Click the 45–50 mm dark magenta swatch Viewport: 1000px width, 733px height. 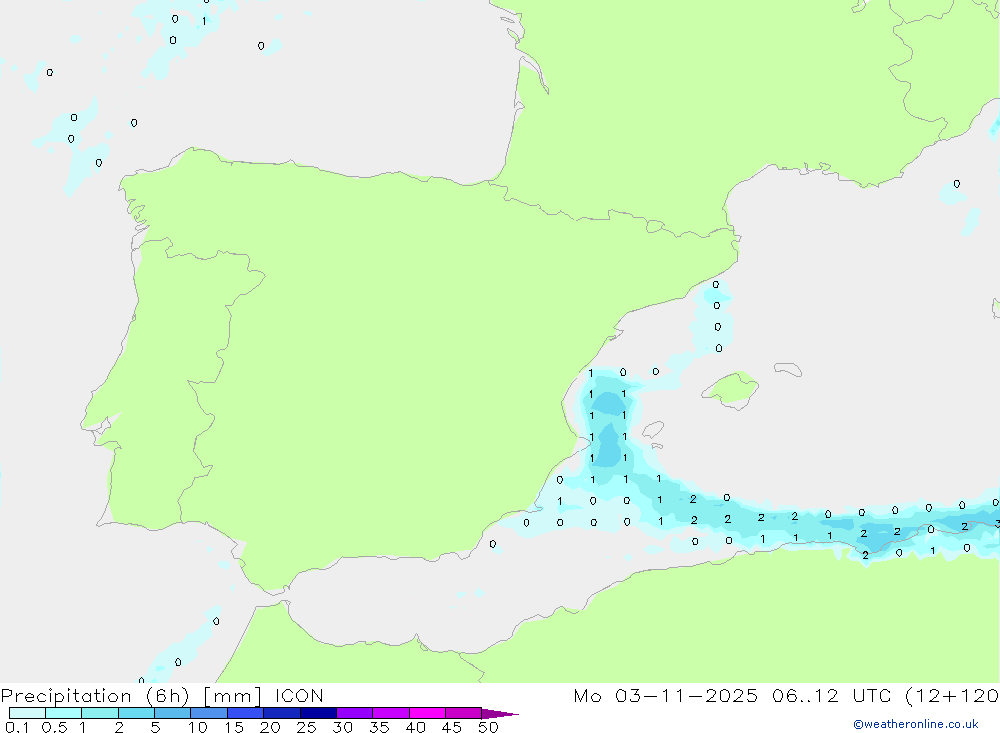click(x=463, y=713)
